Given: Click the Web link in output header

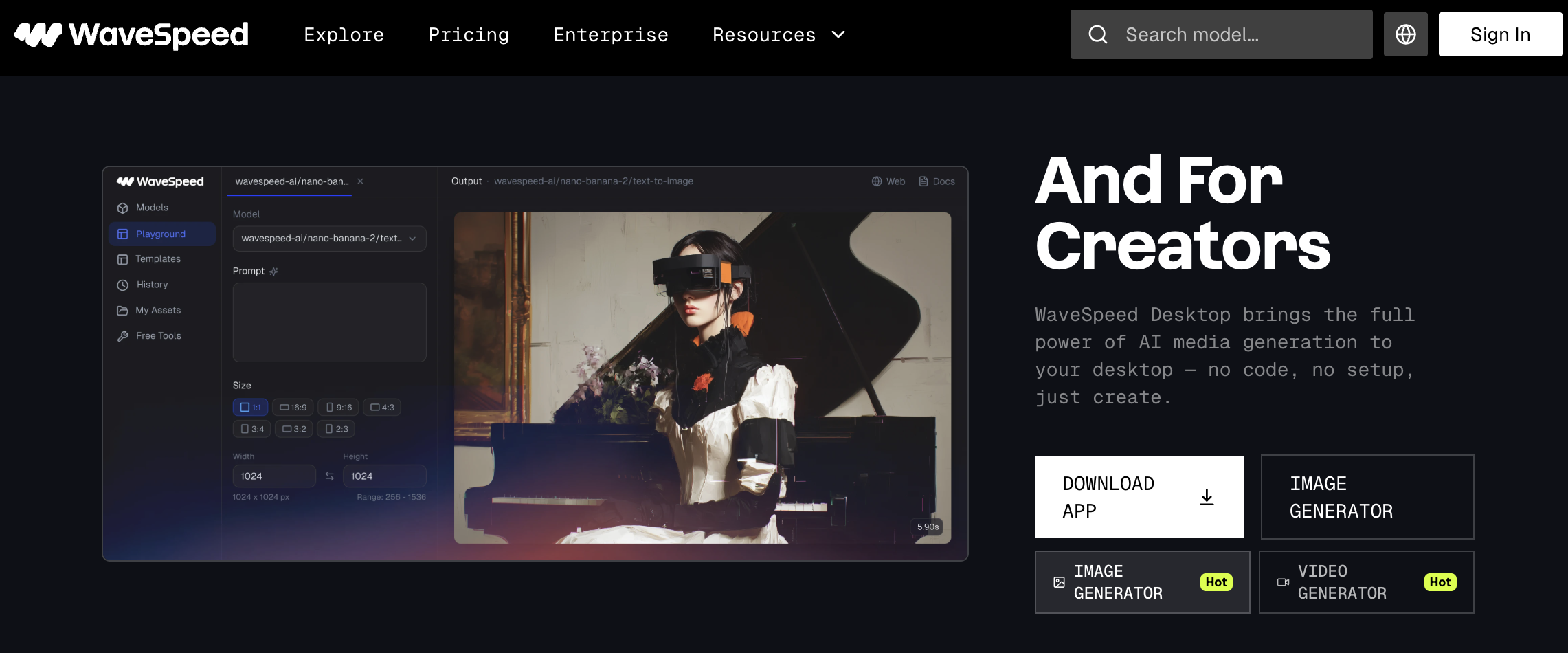Looking at the screenshot, I should pos(888,181).
